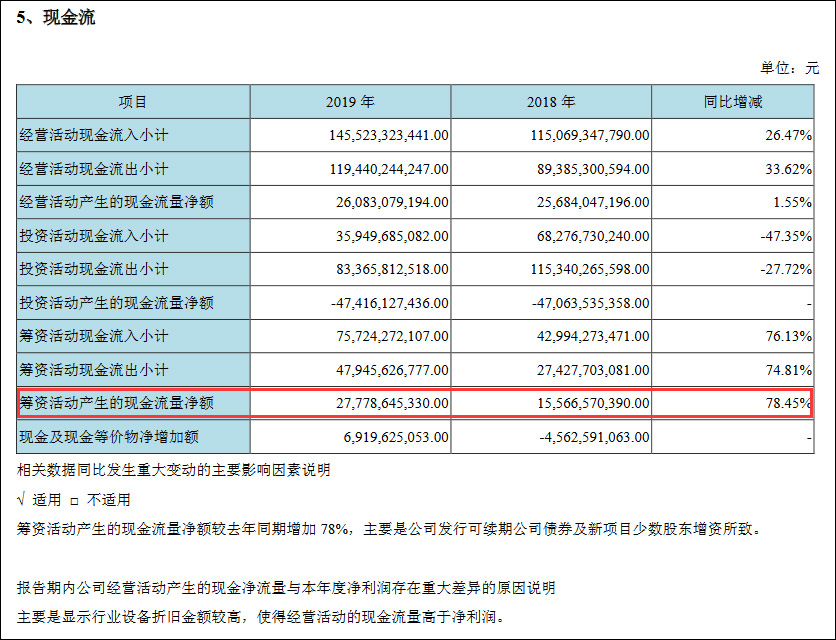
Task: Click cell value 42,994,273,471.00
Action: tap(593, 336)
